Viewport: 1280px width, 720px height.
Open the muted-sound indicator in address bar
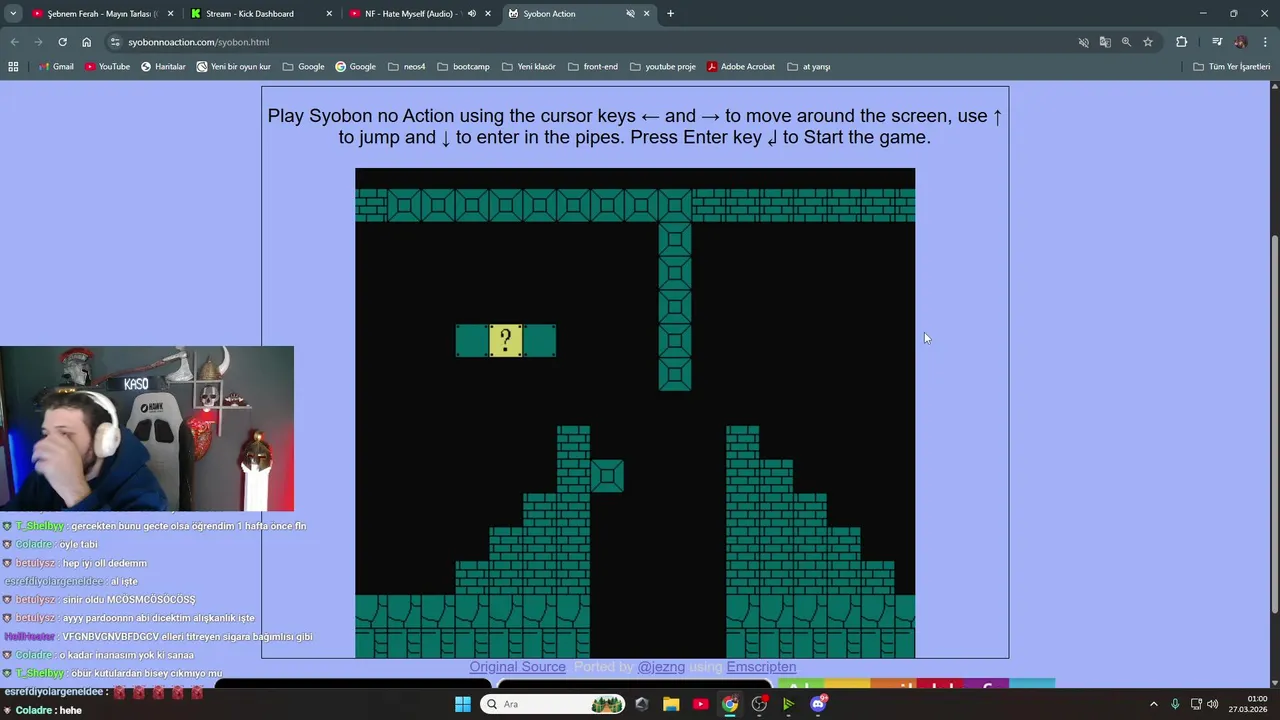click(1083, 42)
